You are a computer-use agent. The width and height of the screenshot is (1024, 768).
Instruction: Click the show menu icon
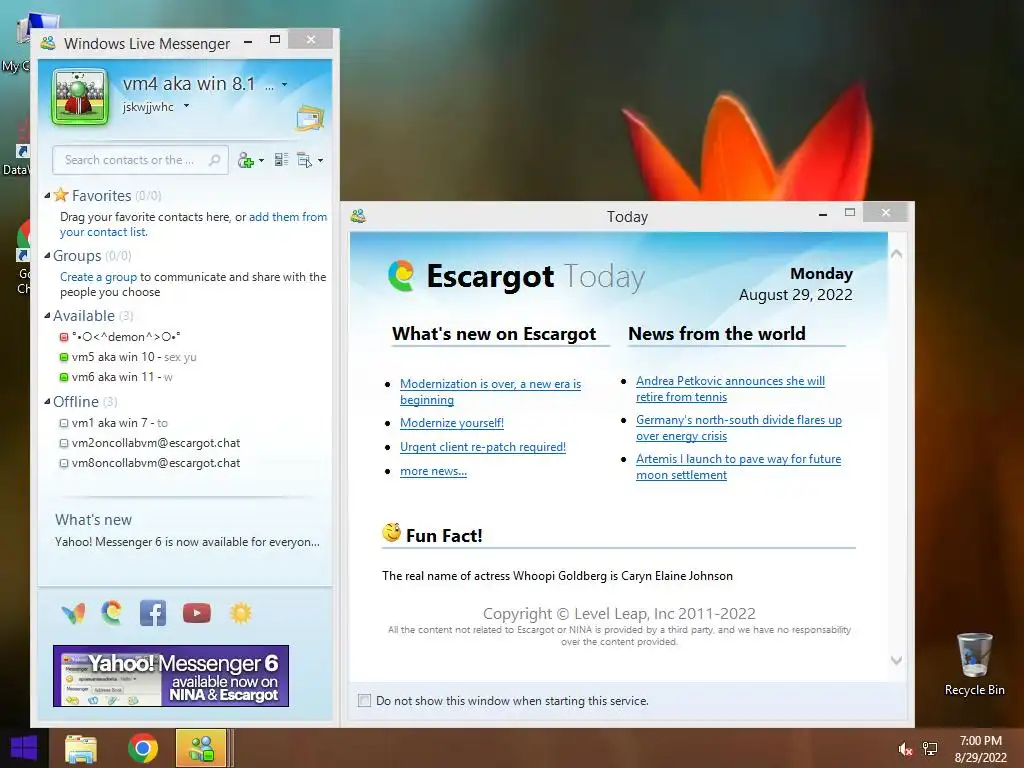click(304, 160)
